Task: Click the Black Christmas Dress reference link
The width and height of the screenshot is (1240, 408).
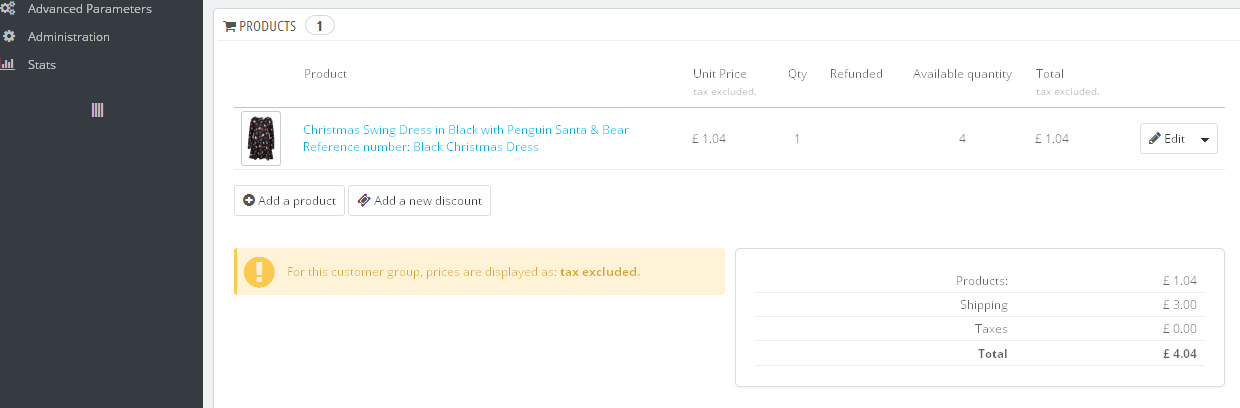Action: click(x=421, y=147)
